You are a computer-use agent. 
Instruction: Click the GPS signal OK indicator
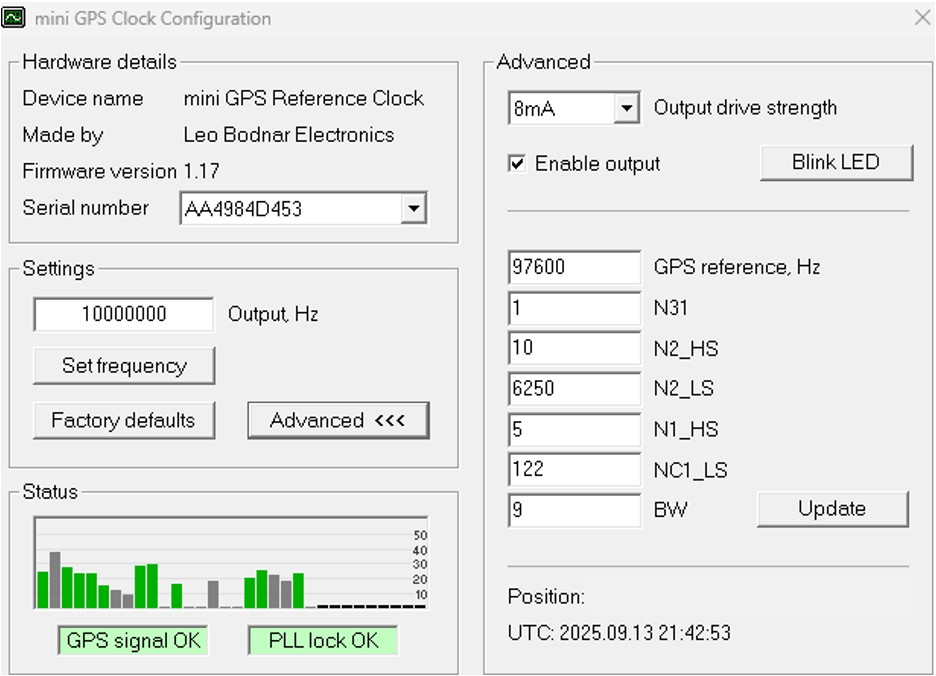pos(133,641)
